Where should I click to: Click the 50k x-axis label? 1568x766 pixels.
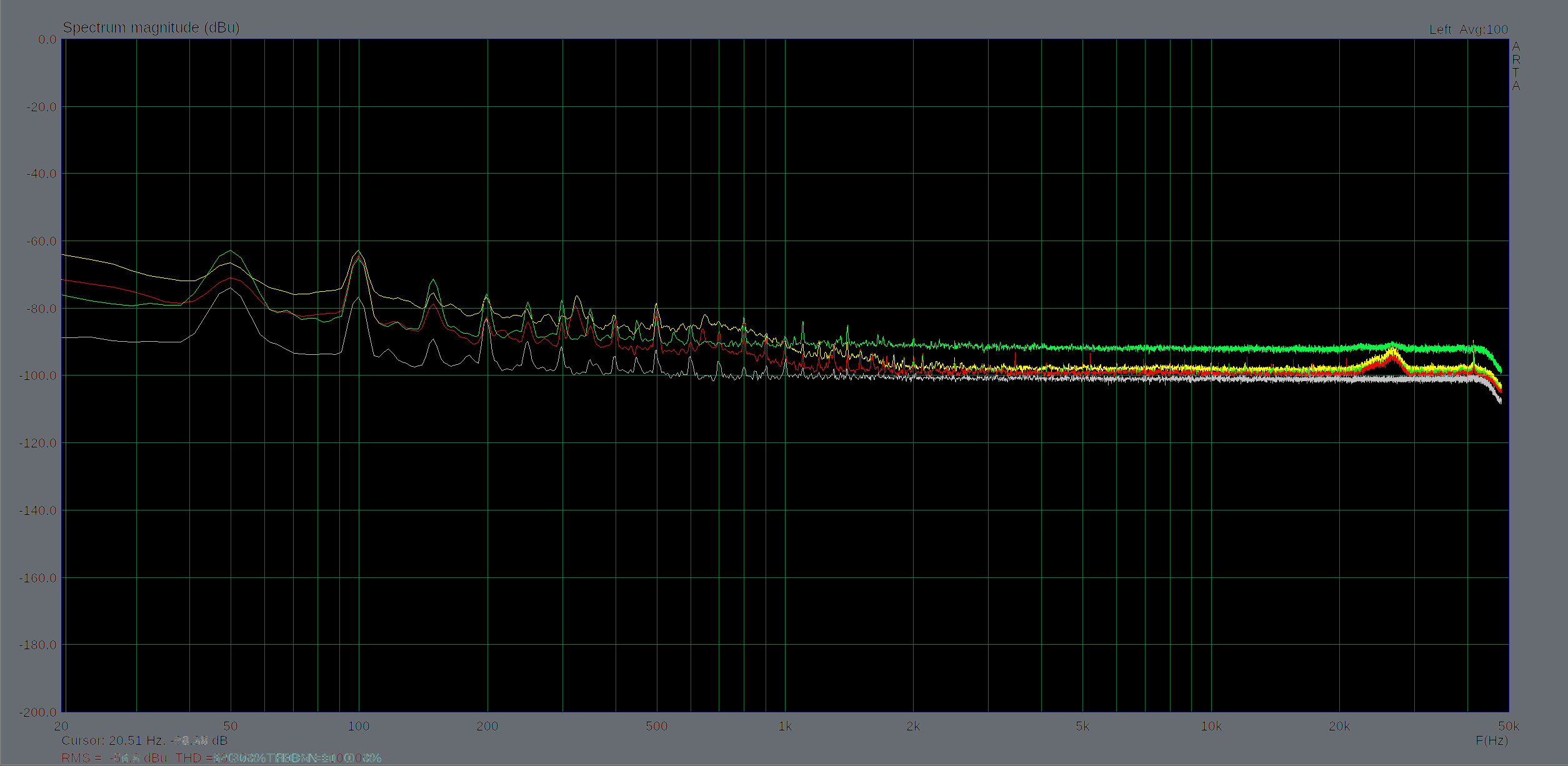click(1509, 726)
